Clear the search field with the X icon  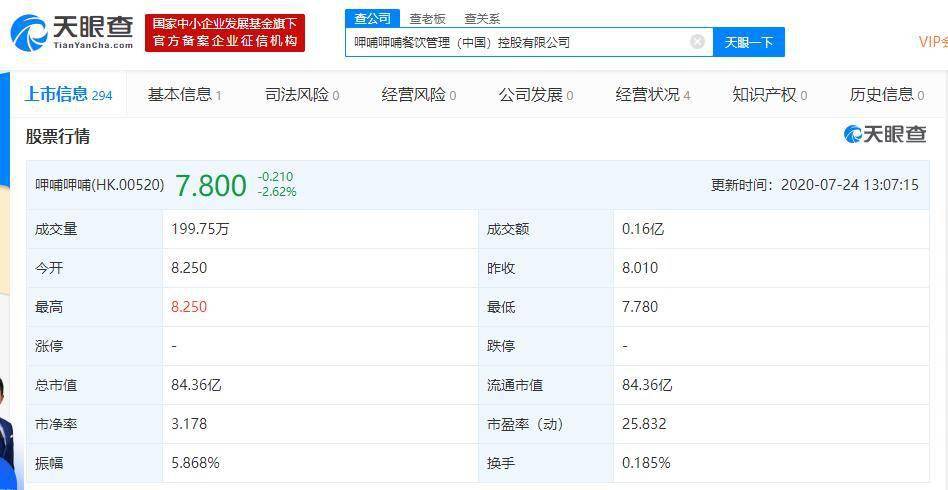coord(697,42)
